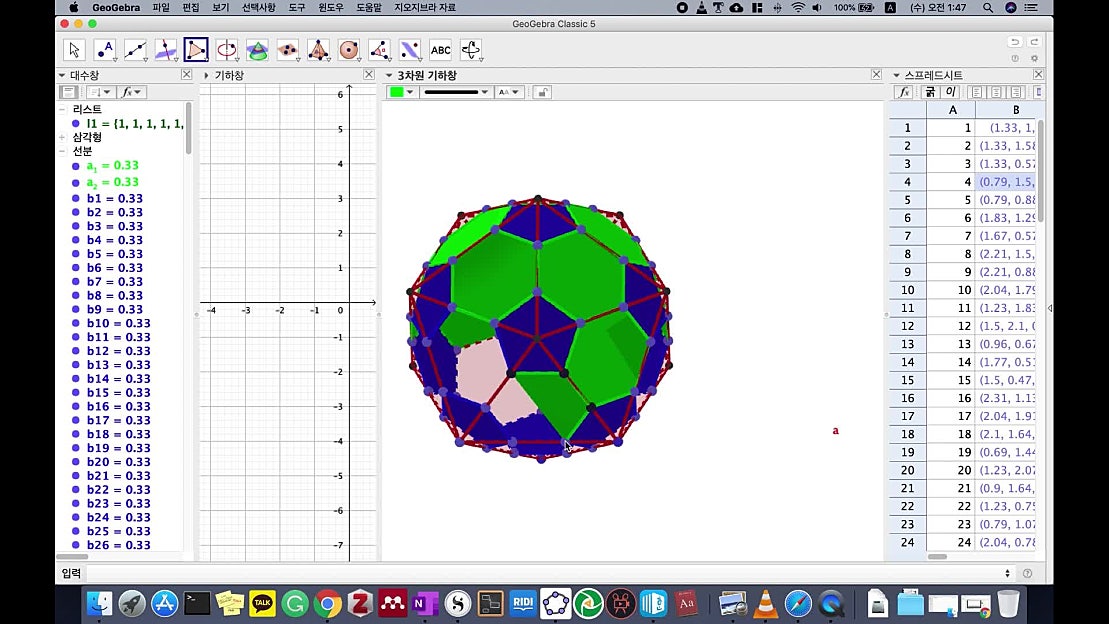Select the Move tool in the toolbar
Image resolution: width=1109 pixels, height=624 pixels.
click(72, 49)
